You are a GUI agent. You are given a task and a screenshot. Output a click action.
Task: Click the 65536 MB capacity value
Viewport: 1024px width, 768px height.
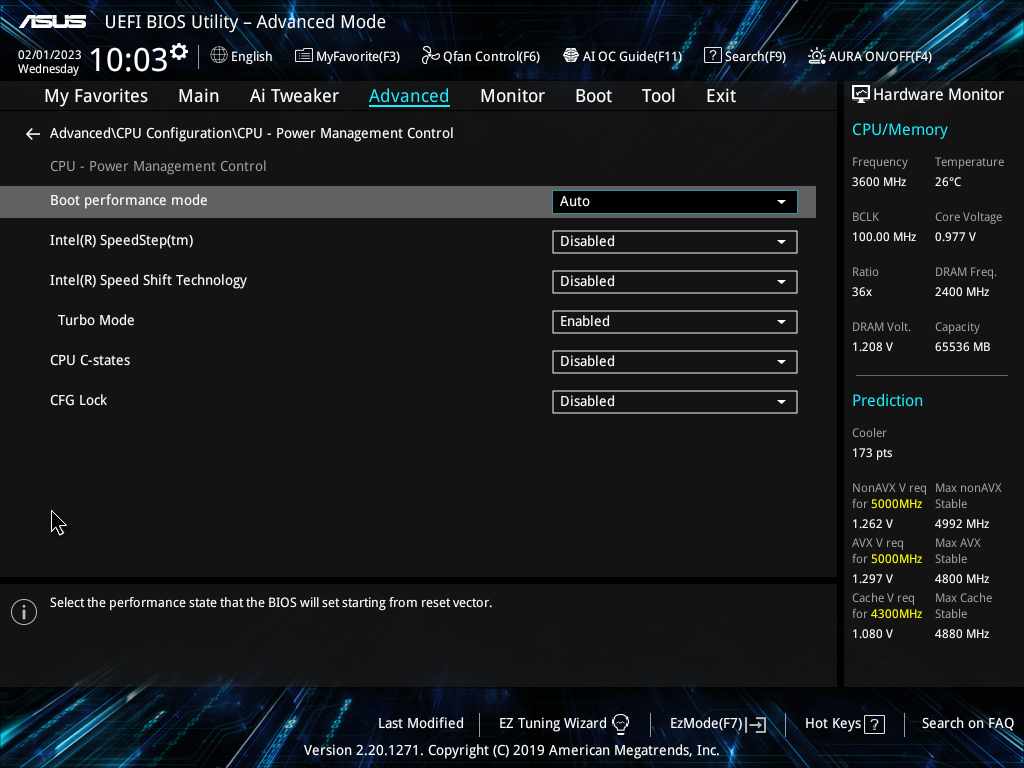coord(962,347)
